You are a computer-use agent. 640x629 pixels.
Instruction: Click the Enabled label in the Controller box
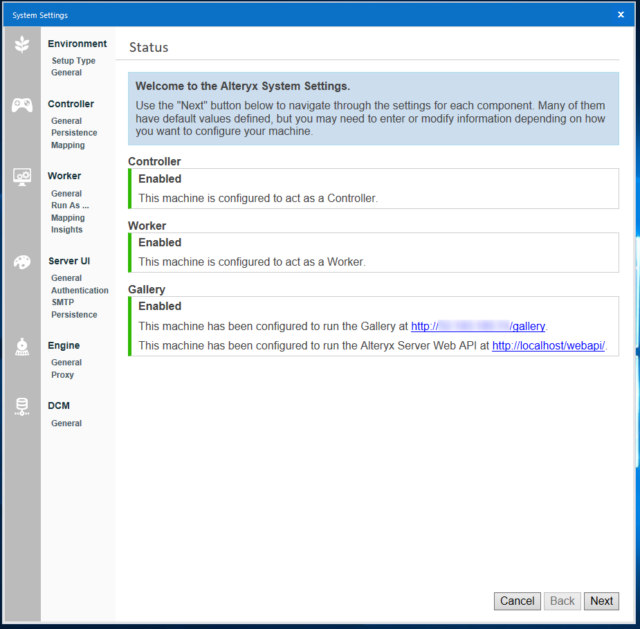pyautogui.click(x=160, y=179)
